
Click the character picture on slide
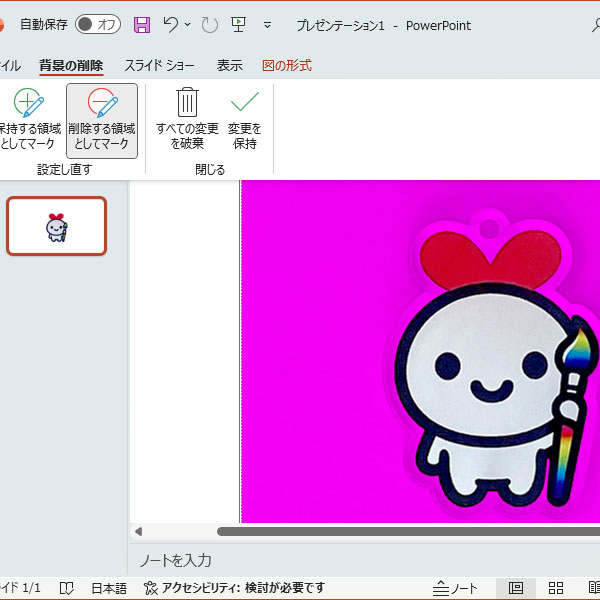497,360
